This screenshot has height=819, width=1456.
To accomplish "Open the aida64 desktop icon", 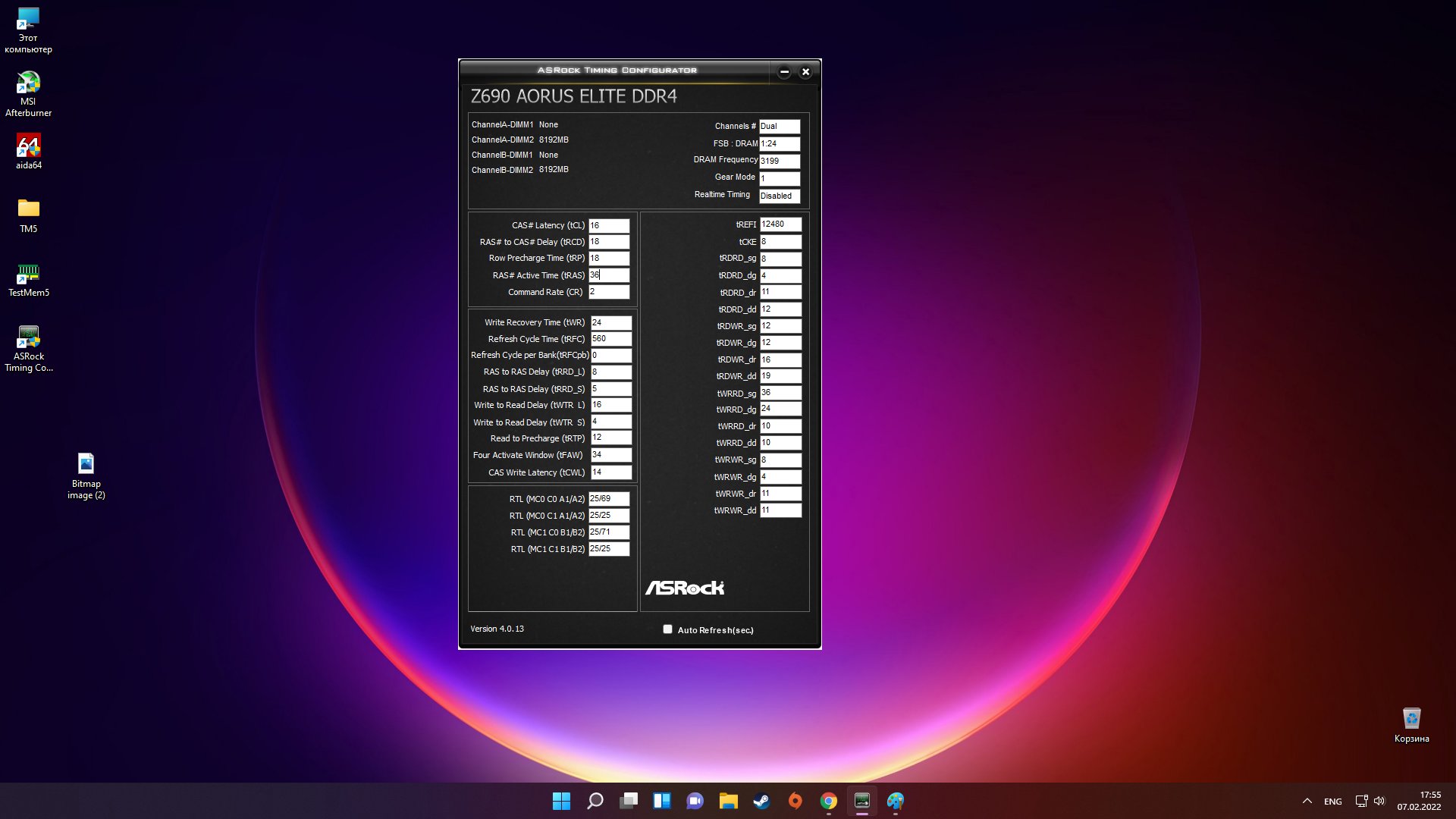I will pos(28,146).
